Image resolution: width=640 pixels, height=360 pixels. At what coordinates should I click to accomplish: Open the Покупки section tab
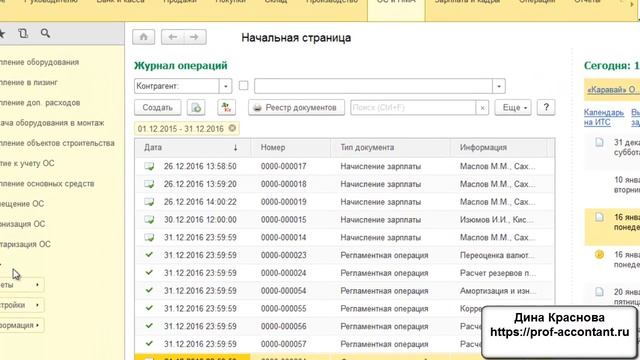[230, 2]
